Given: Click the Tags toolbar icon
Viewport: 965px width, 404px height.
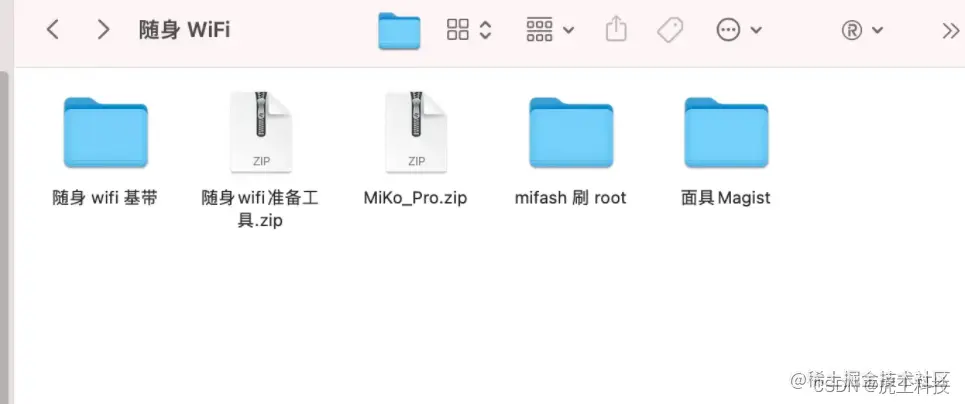Looking at the screenshot, I should point(670,29).
